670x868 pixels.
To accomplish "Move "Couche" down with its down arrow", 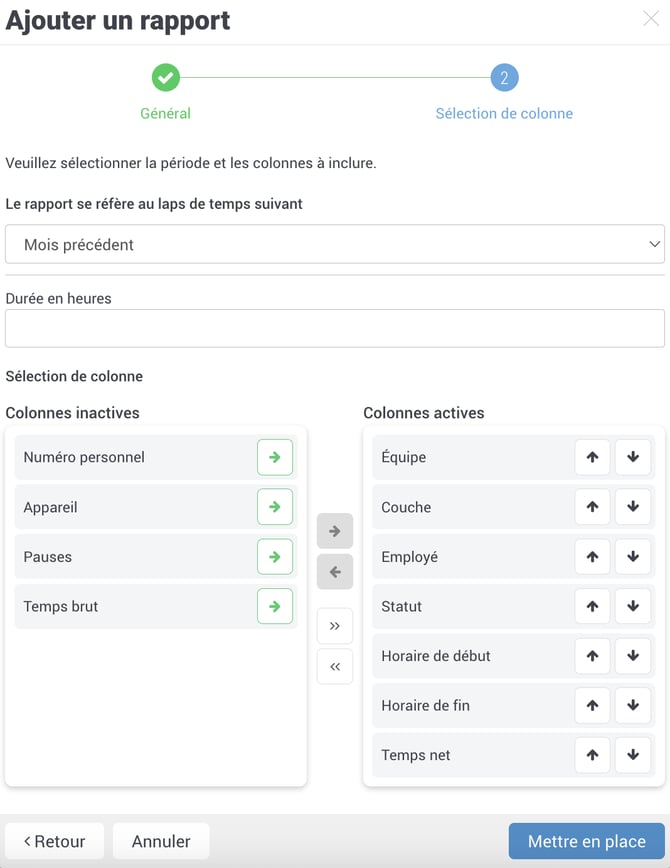I will tap(633, 507).
